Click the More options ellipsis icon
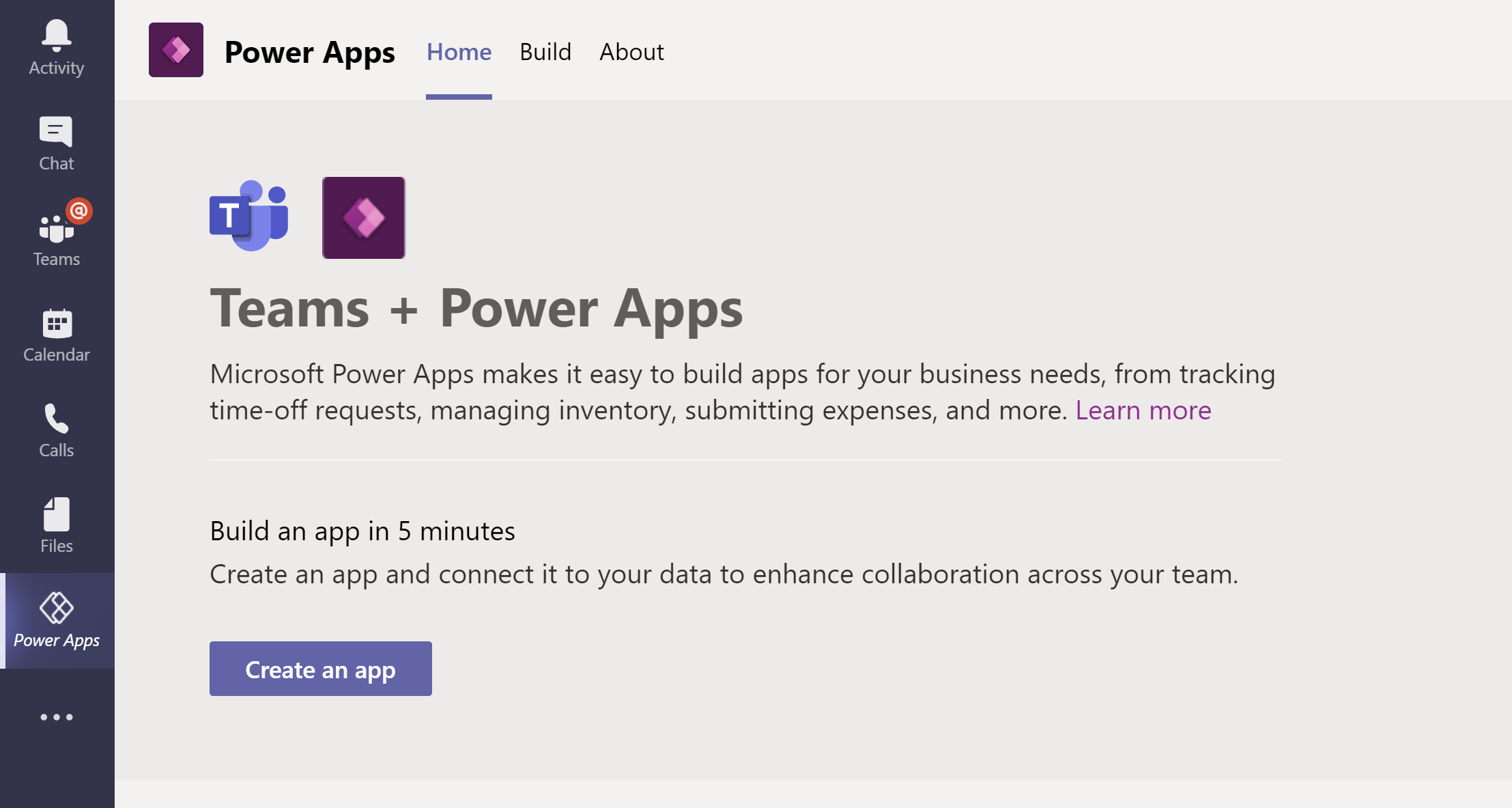The image size is (1512, 808). (56, 717)
